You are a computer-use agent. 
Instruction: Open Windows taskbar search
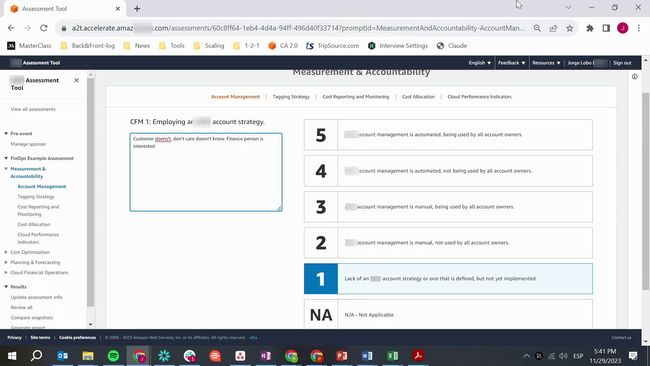[x=36, y=356]
